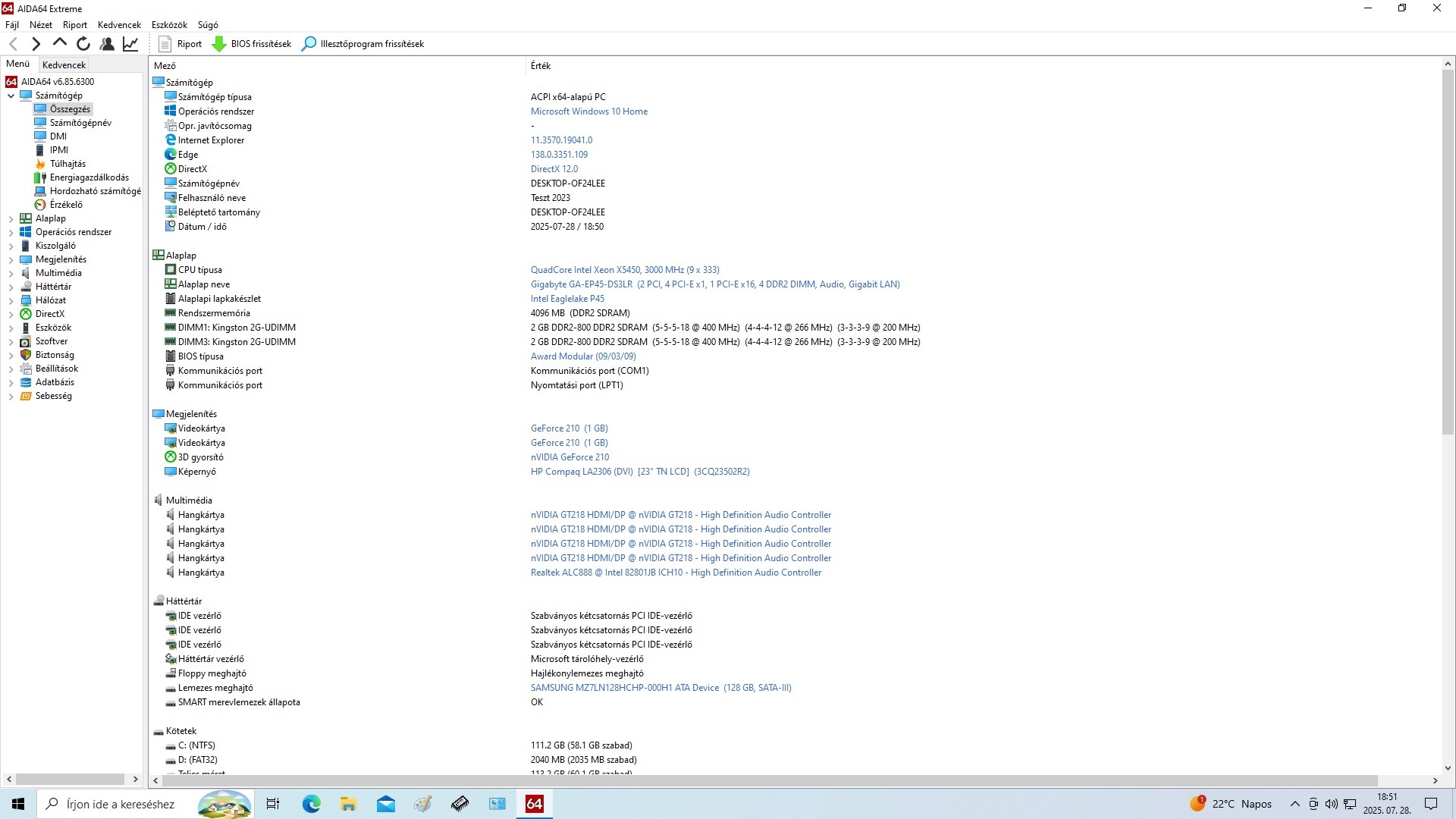Expand the Alaplap tree node
Screen dimensions: 1456x819
(11, 218)
